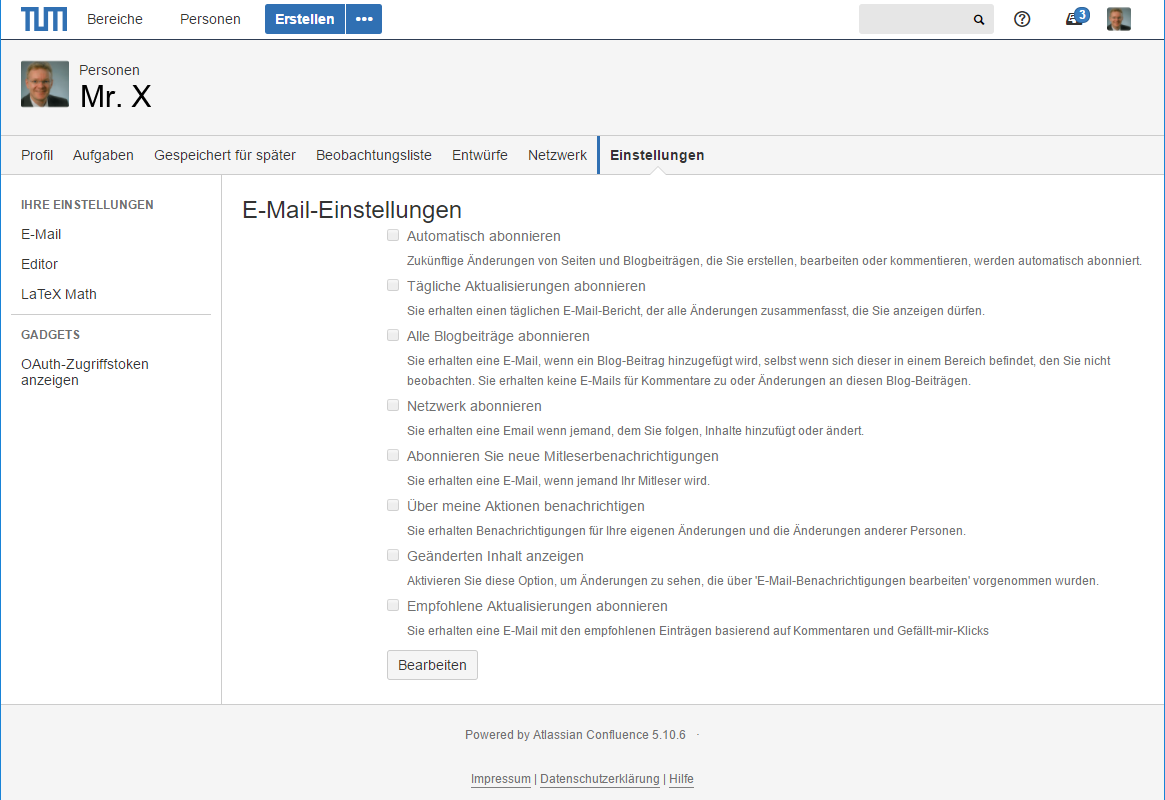Click the large Mr. X profile picture

pos(45,84)
